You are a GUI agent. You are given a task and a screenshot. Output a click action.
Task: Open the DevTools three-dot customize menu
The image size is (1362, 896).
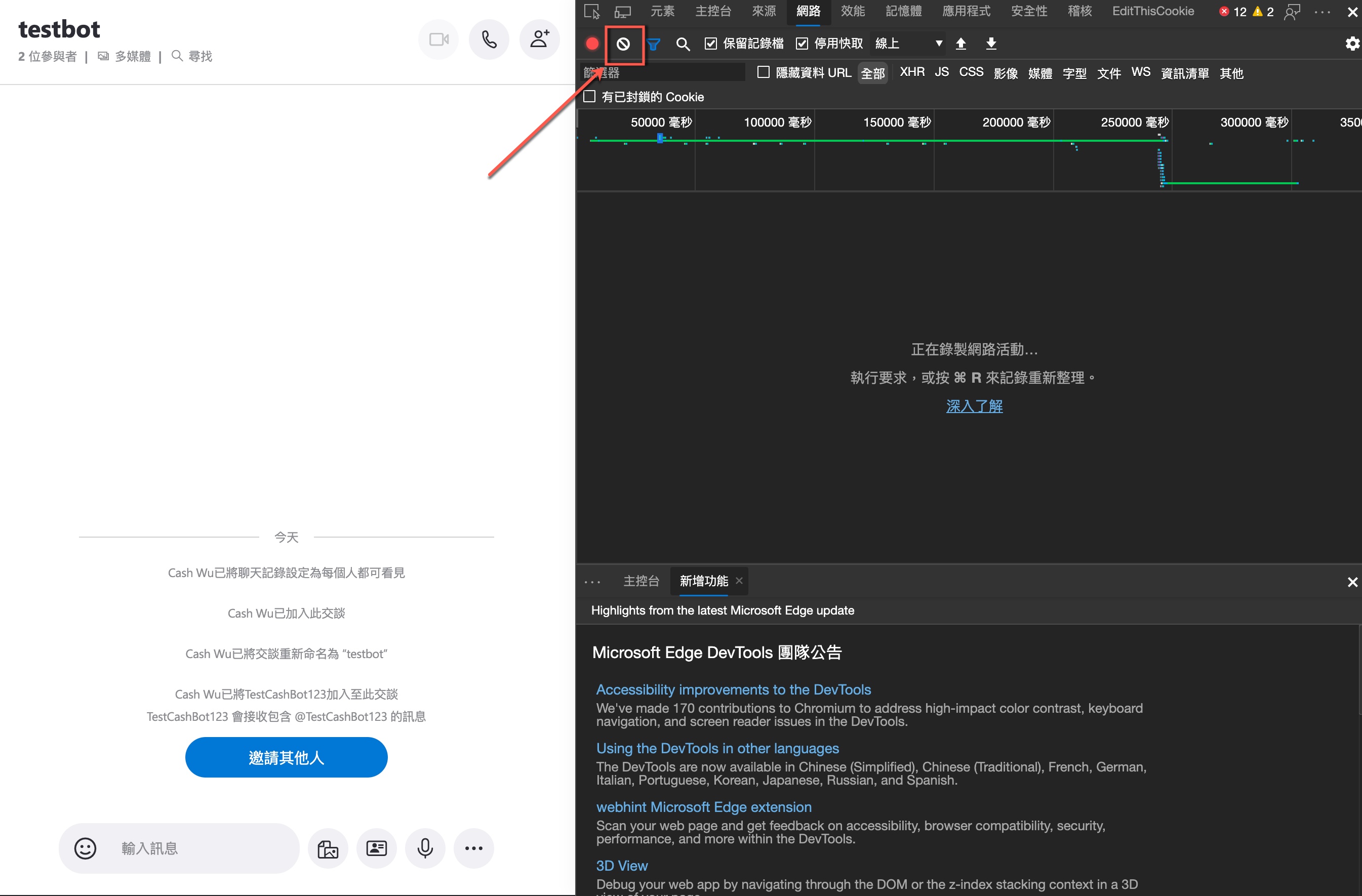pyautogui.click(x=1323, y=12)
